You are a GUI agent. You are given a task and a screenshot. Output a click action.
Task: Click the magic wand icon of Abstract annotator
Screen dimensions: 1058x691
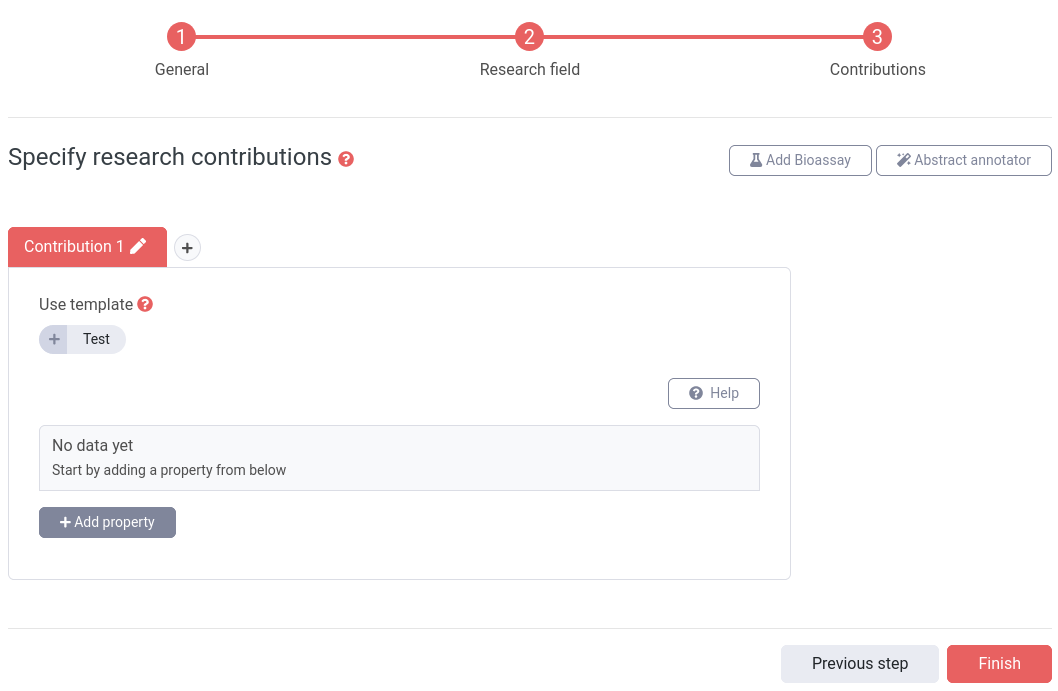pyautogui.click(x=903, y=161)
